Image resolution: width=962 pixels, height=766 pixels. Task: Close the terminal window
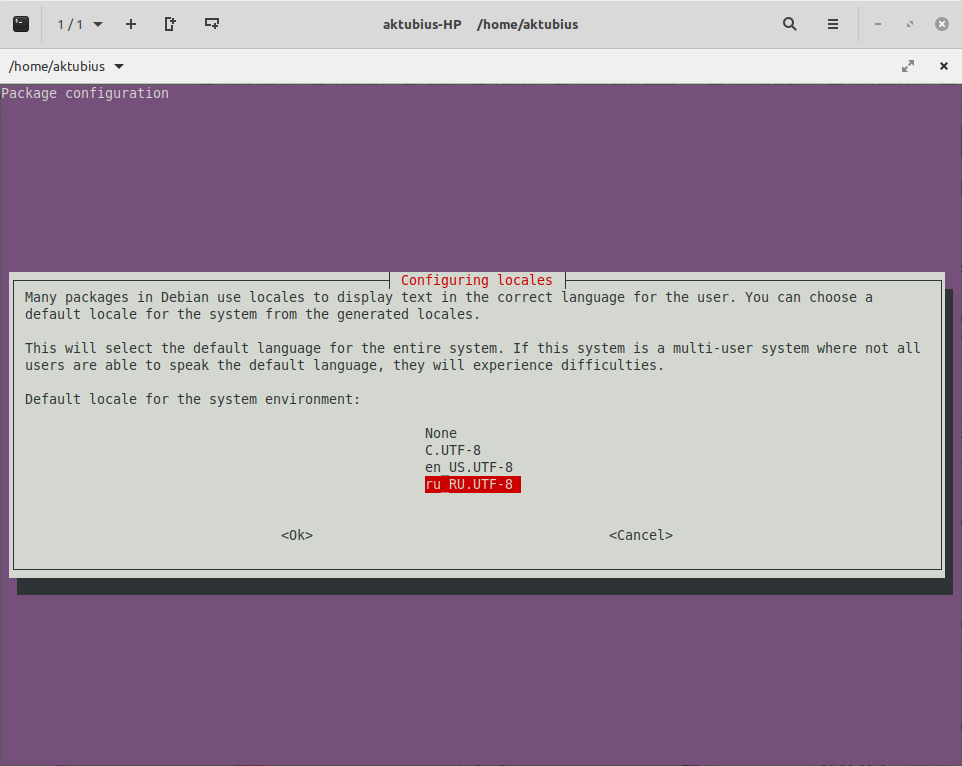[x=941, y=24]
